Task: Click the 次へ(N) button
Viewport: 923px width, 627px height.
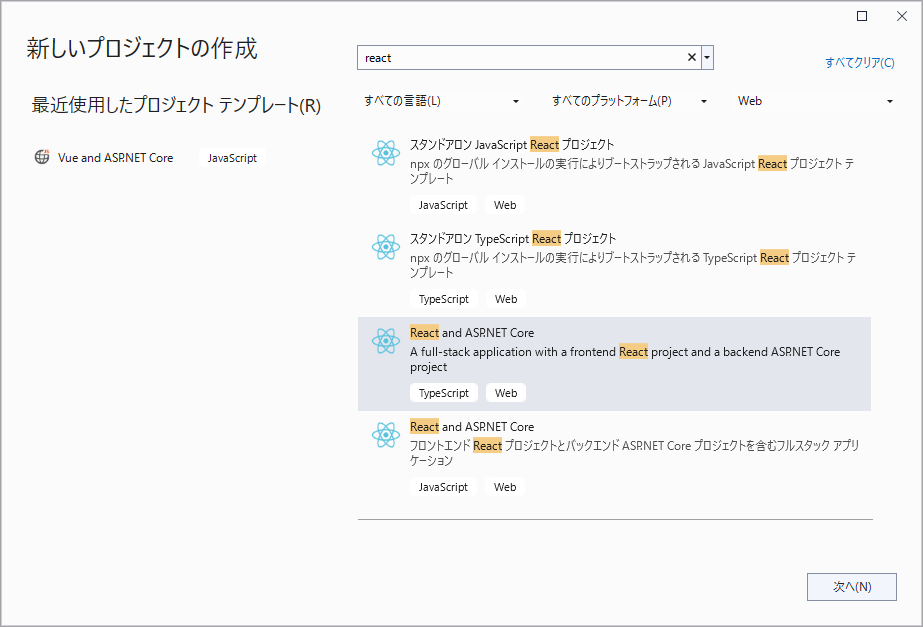Action: coord(852,587)
